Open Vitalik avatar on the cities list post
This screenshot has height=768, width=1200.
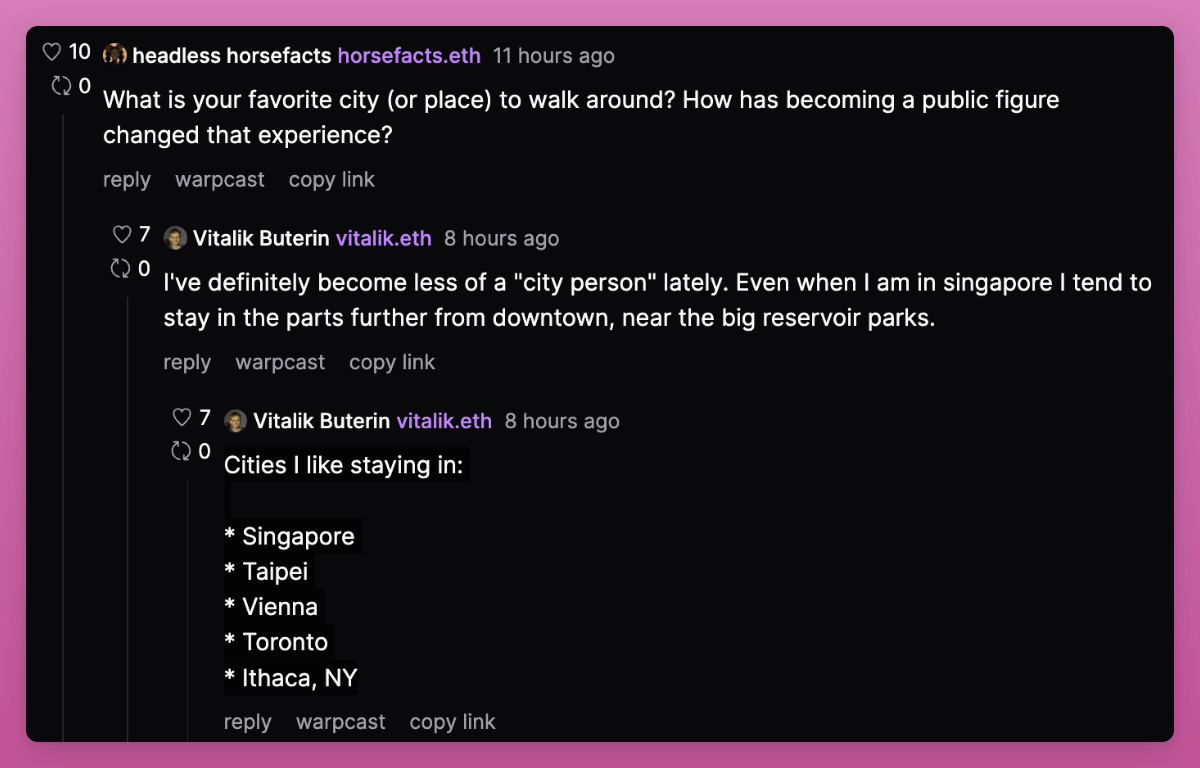coord(235,421)
